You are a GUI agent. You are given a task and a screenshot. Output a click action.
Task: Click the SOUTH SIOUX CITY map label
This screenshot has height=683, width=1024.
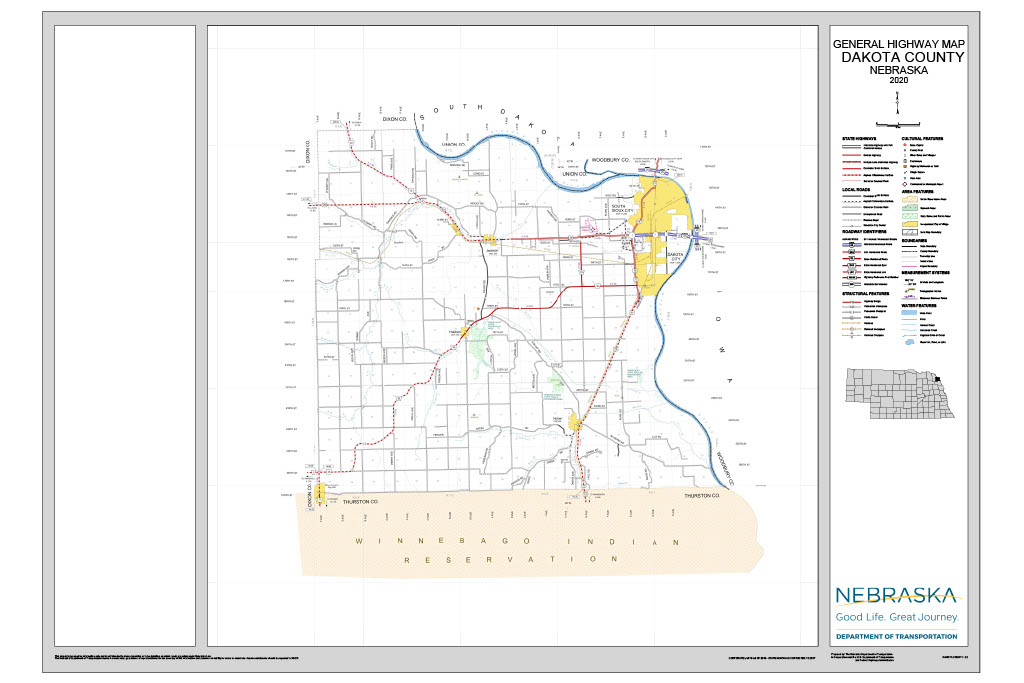(x=622, y=209)
